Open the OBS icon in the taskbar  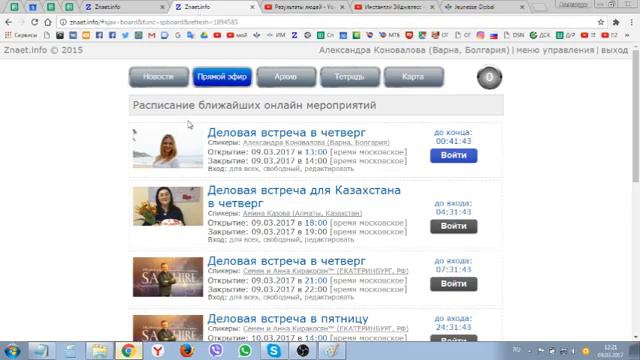(x=303, y=351)
